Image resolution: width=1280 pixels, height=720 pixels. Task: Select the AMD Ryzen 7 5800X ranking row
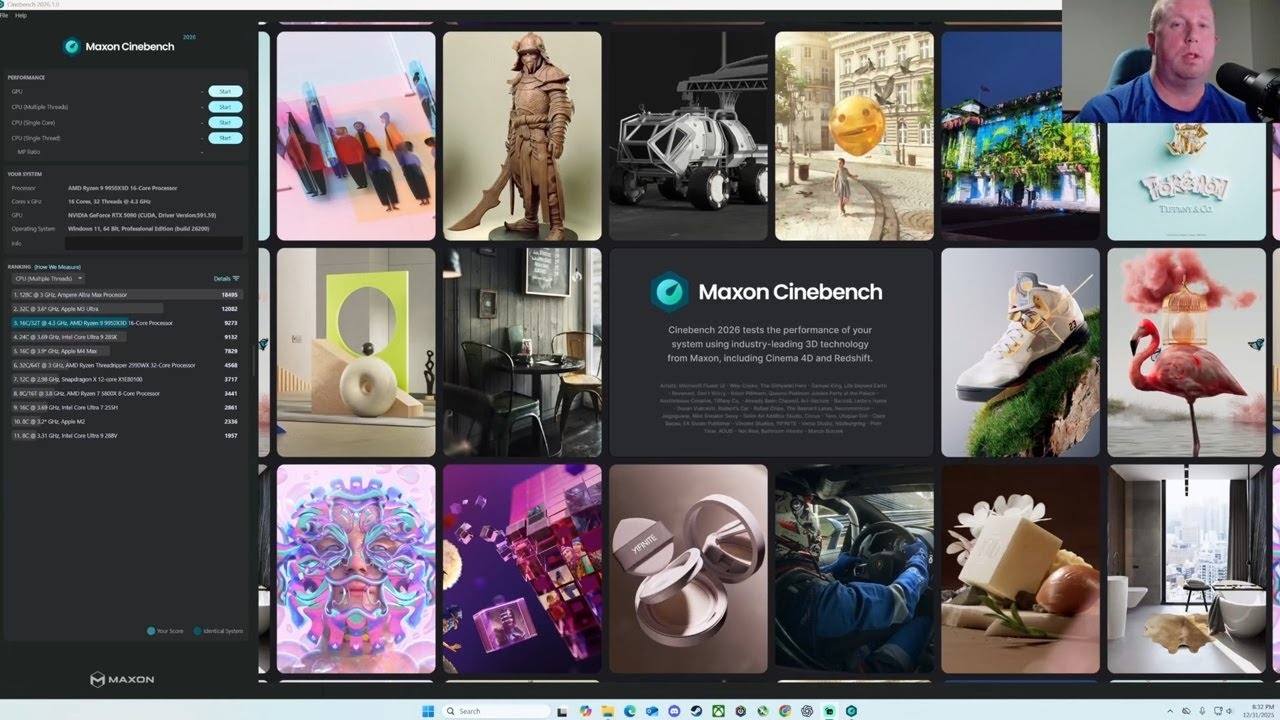[126, 393]
